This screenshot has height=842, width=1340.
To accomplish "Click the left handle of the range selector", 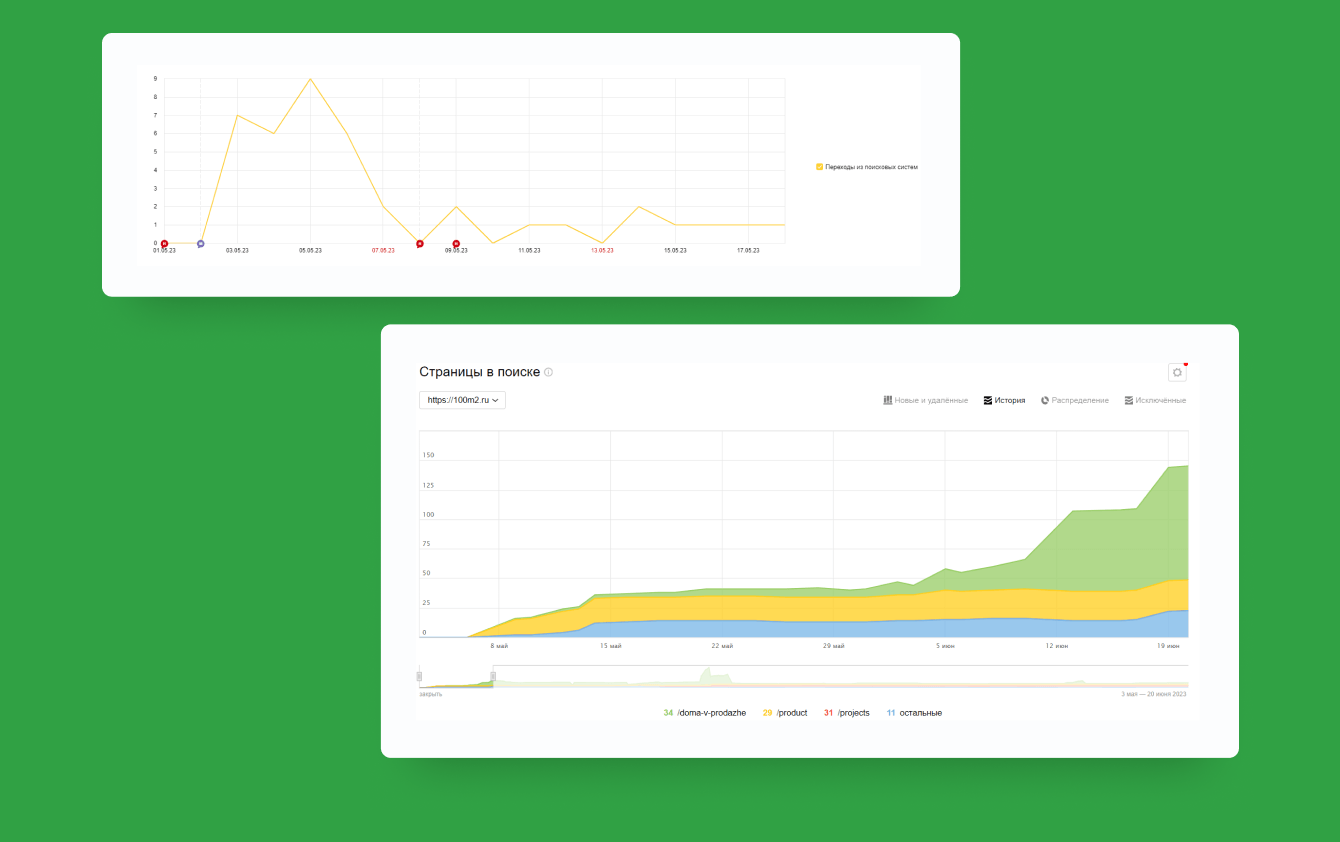I will (x=420, y=676).
